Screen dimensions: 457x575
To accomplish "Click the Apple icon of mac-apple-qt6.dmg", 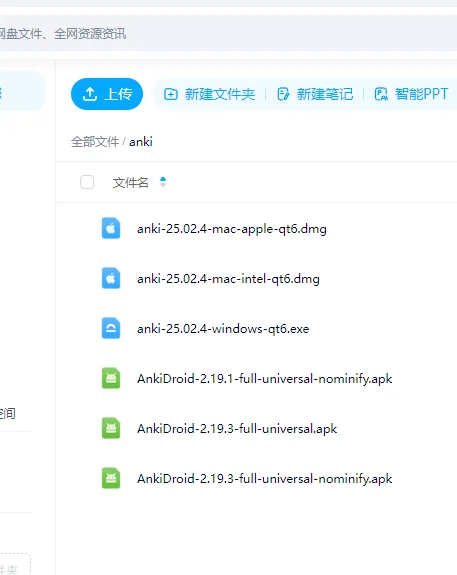I will 111,228.
